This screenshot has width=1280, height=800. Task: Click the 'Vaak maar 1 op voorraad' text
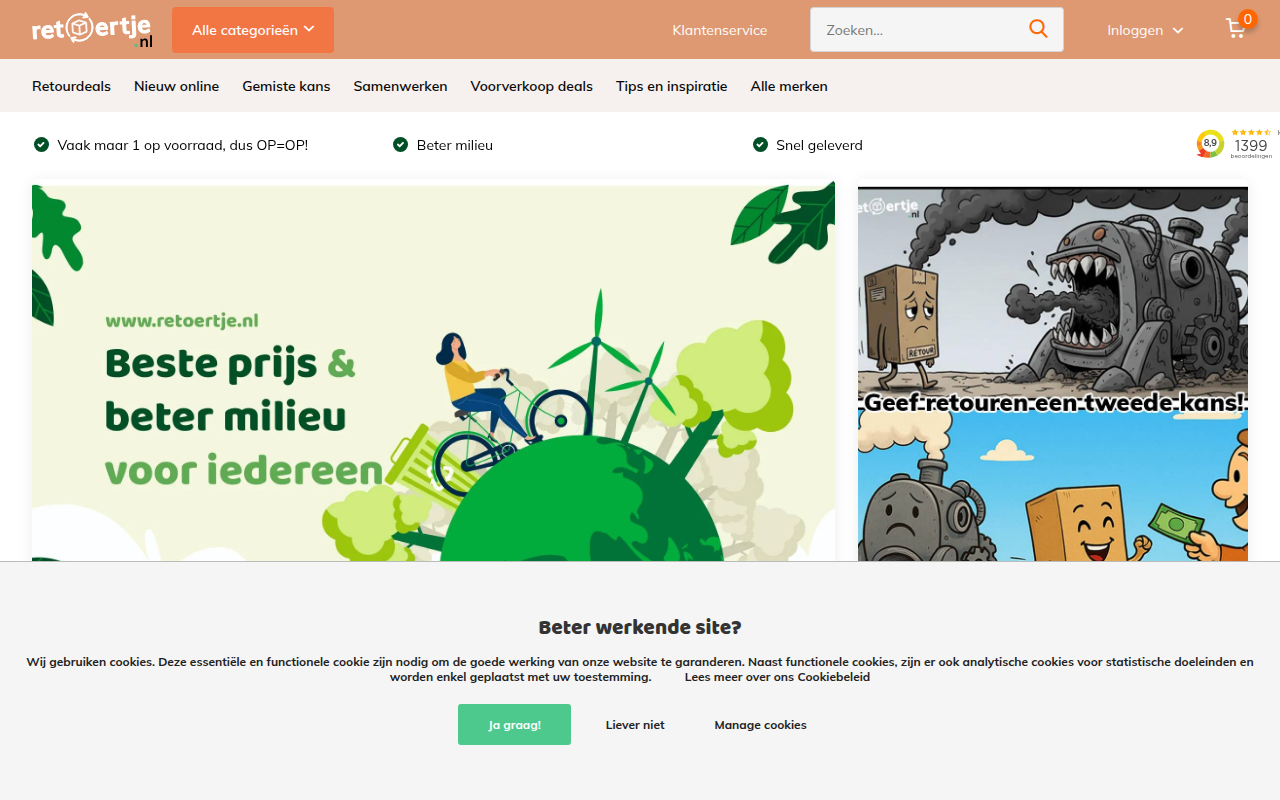tap(183, 145)
